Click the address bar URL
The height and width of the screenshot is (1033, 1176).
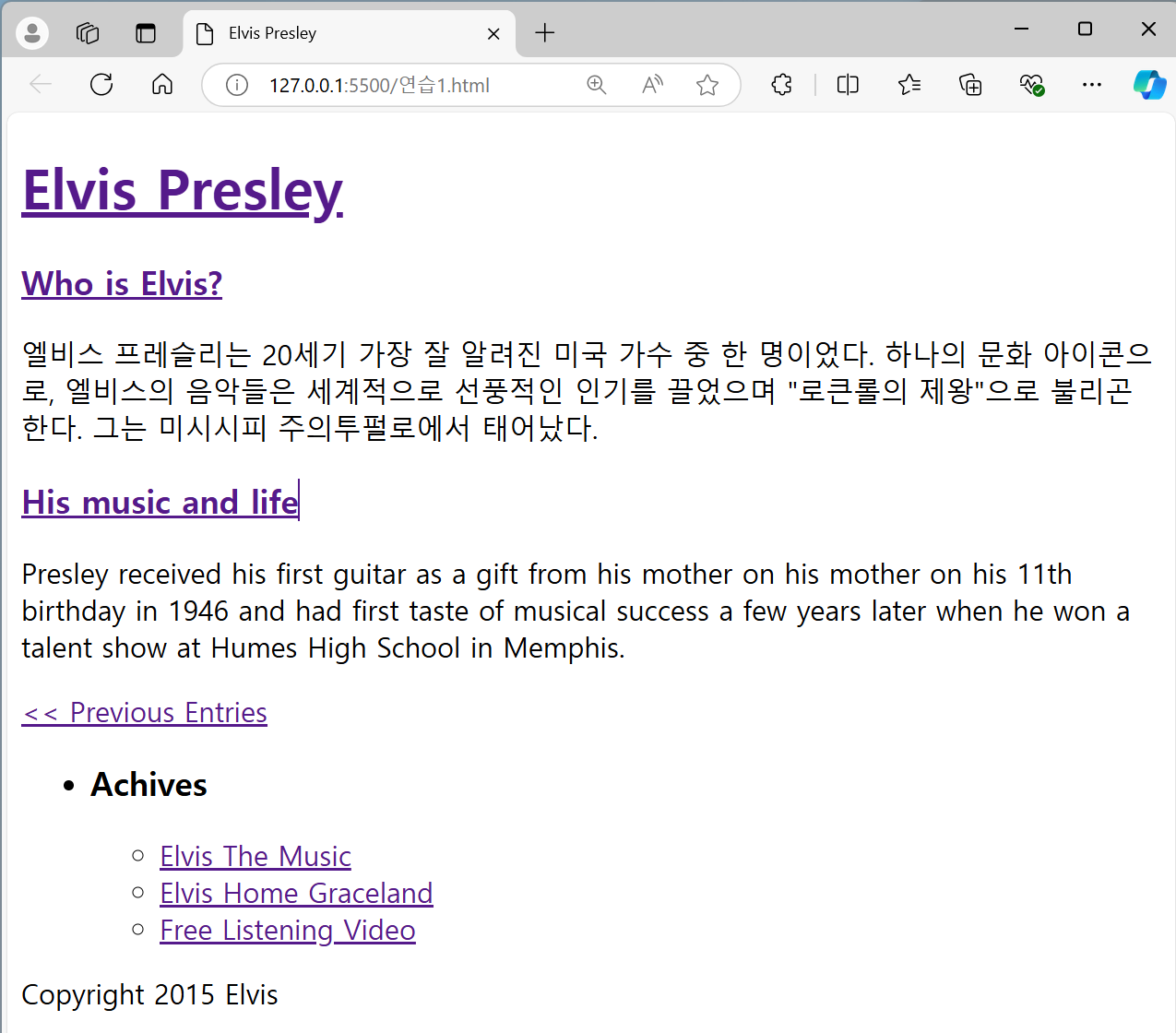click(379, 86)
